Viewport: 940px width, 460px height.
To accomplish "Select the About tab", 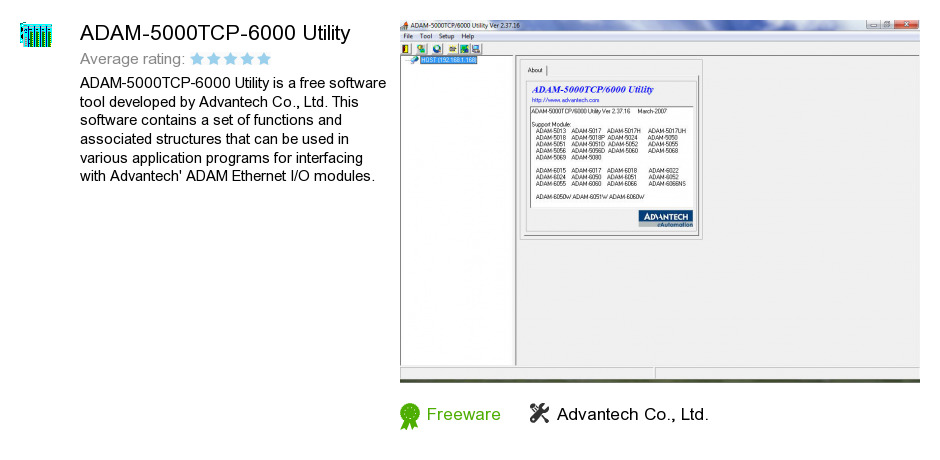I will click(535, 70).
